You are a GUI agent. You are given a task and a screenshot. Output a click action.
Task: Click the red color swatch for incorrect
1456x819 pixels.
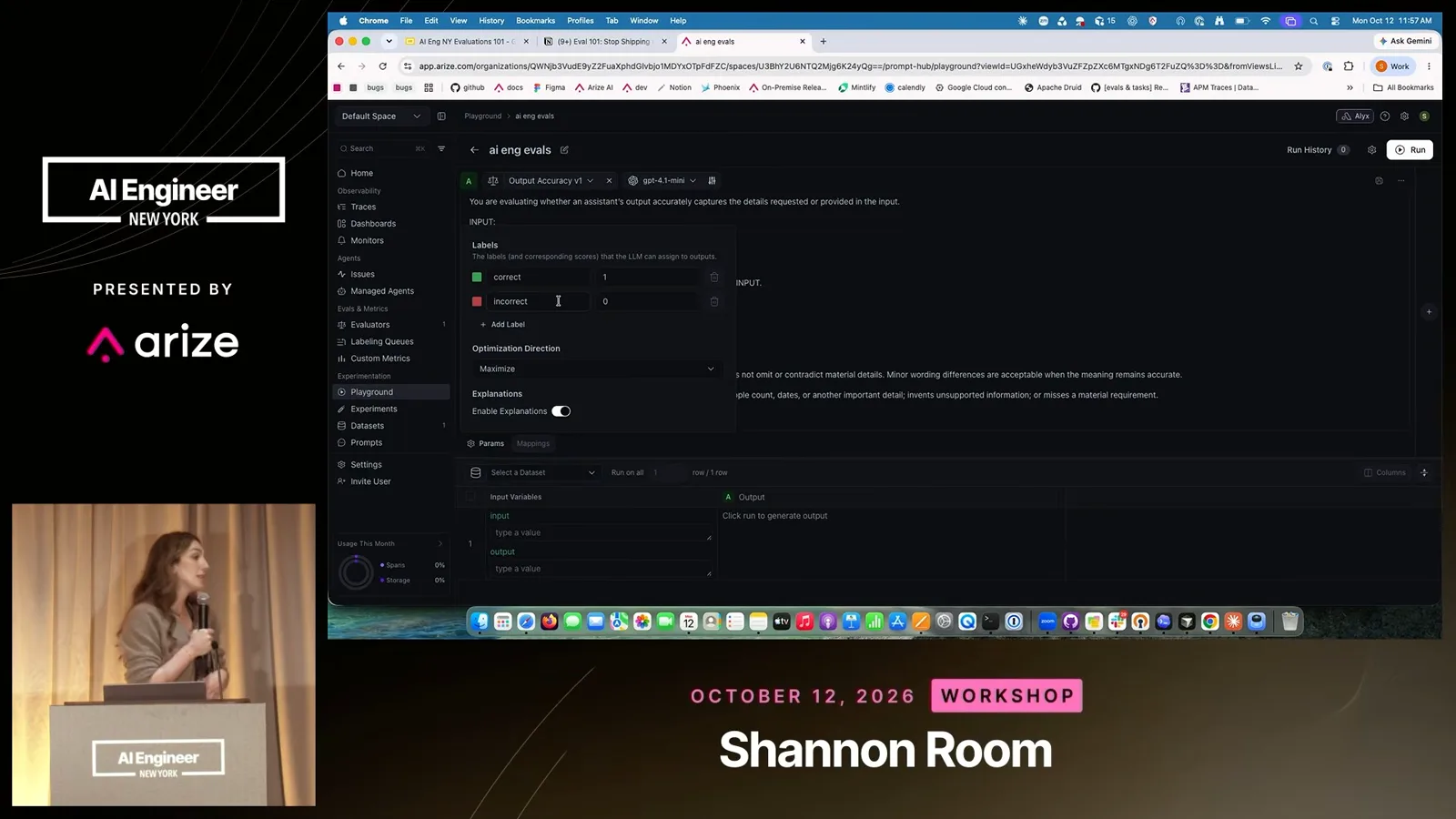pyautogui.click(x=477, y=301)
